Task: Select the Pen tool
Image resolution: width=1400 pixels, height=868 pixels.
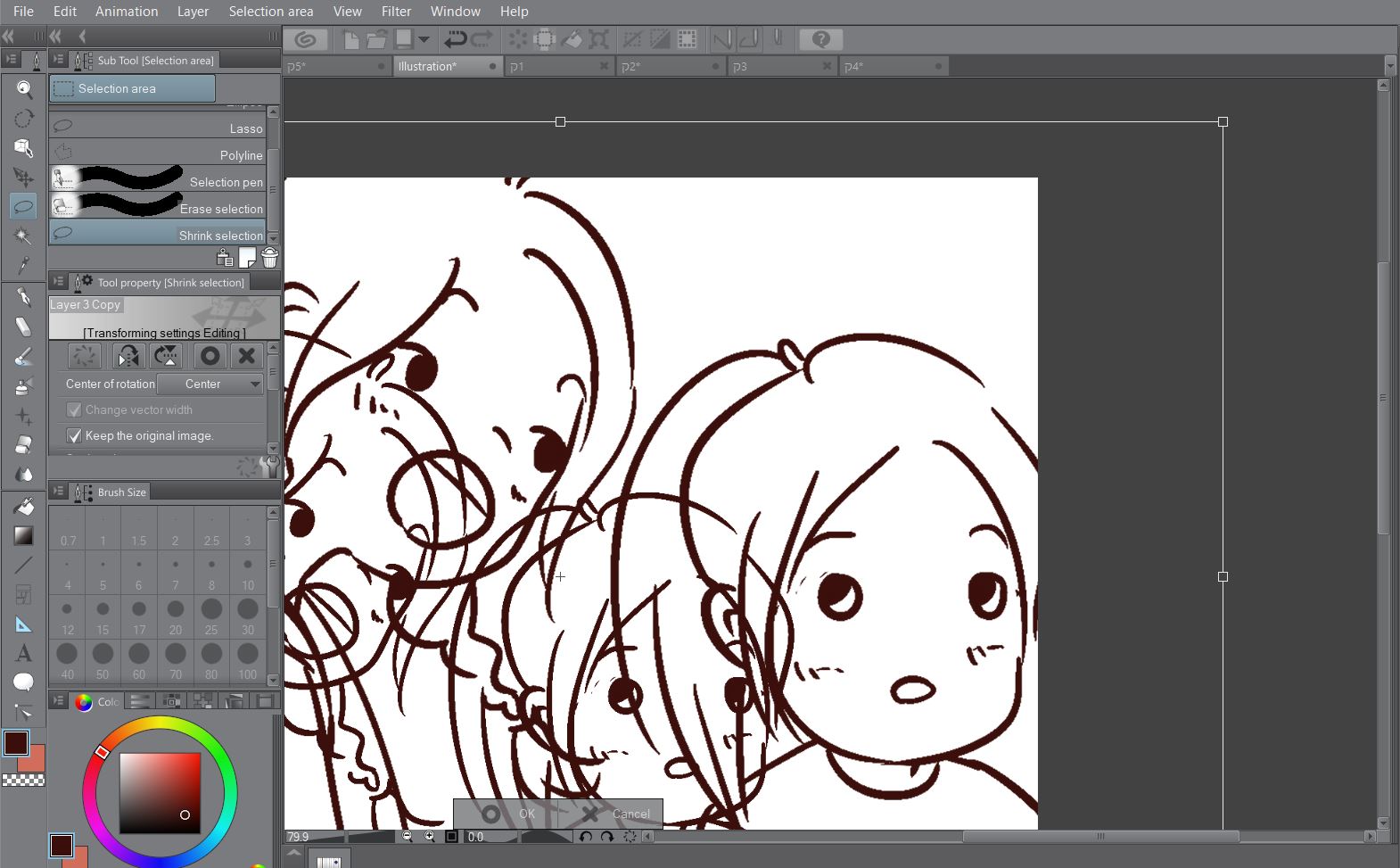Action: pos(24,298)
